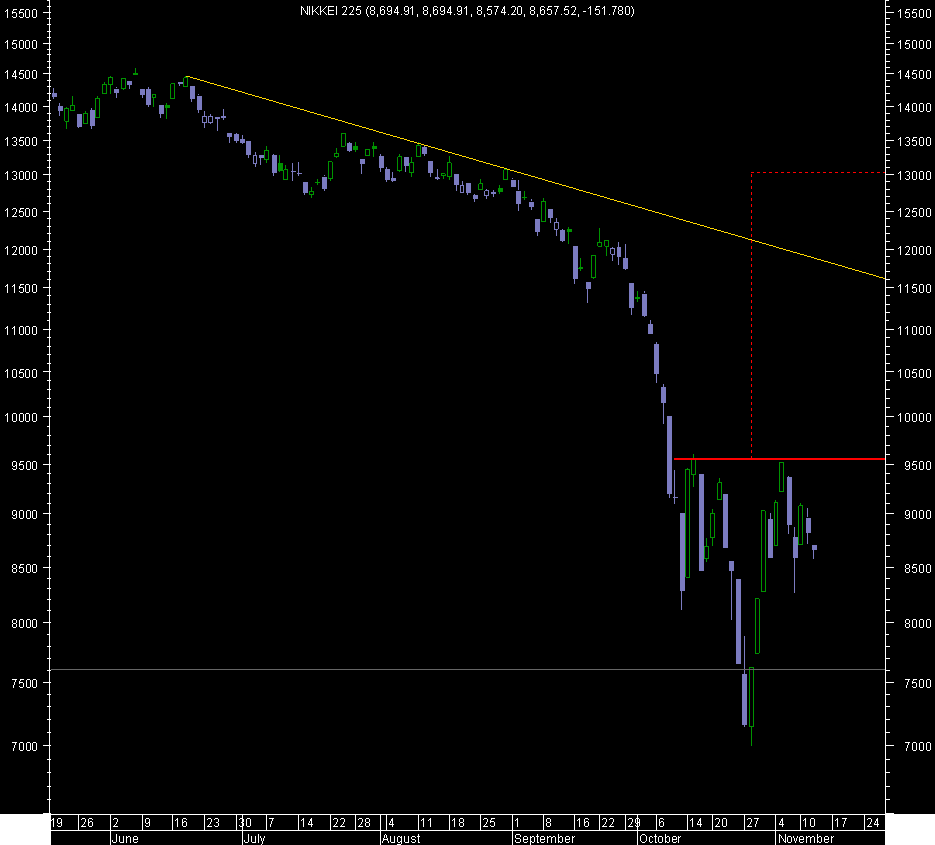Image resolution: width=935 pixels, height=845 pixels.
Task: Click the 7000 label on left price axis
Action: click(x=24, y=747)
